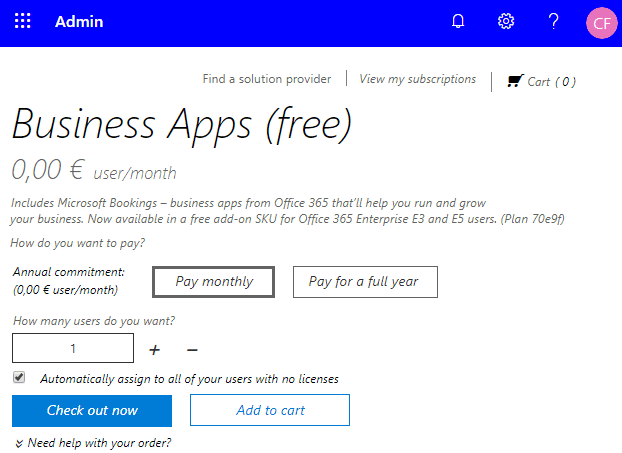Open settings gear

pyautogui.click(x=506, y=21)
